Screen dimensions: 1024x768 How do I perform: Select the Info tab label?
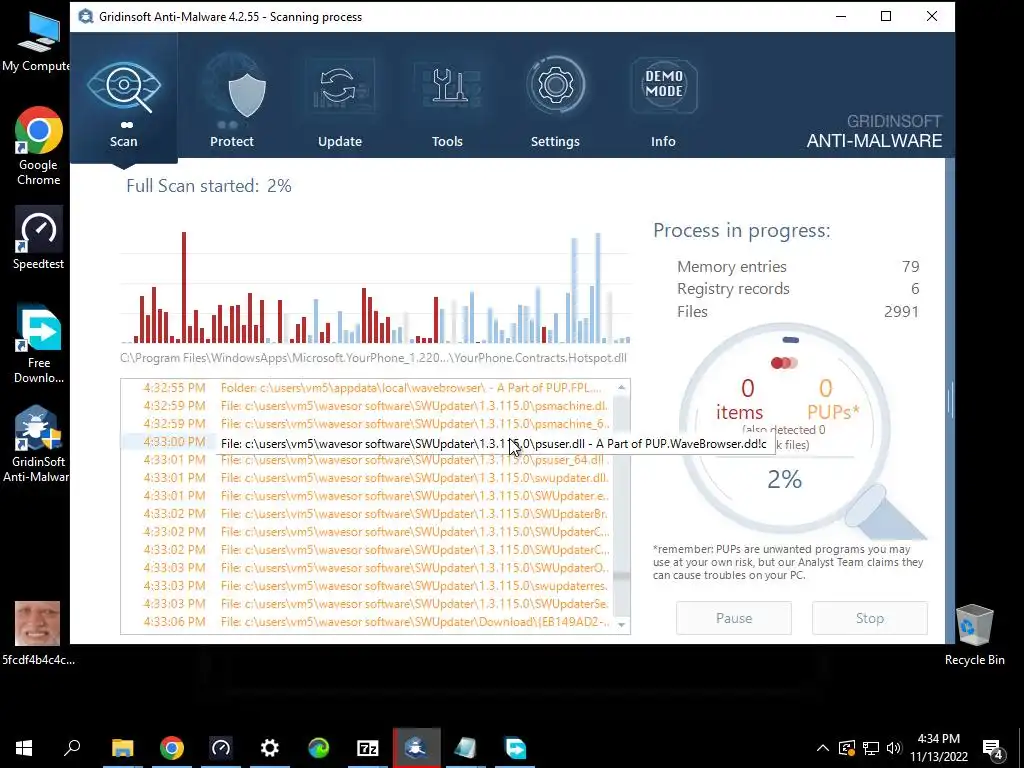[x=663, y=141]
